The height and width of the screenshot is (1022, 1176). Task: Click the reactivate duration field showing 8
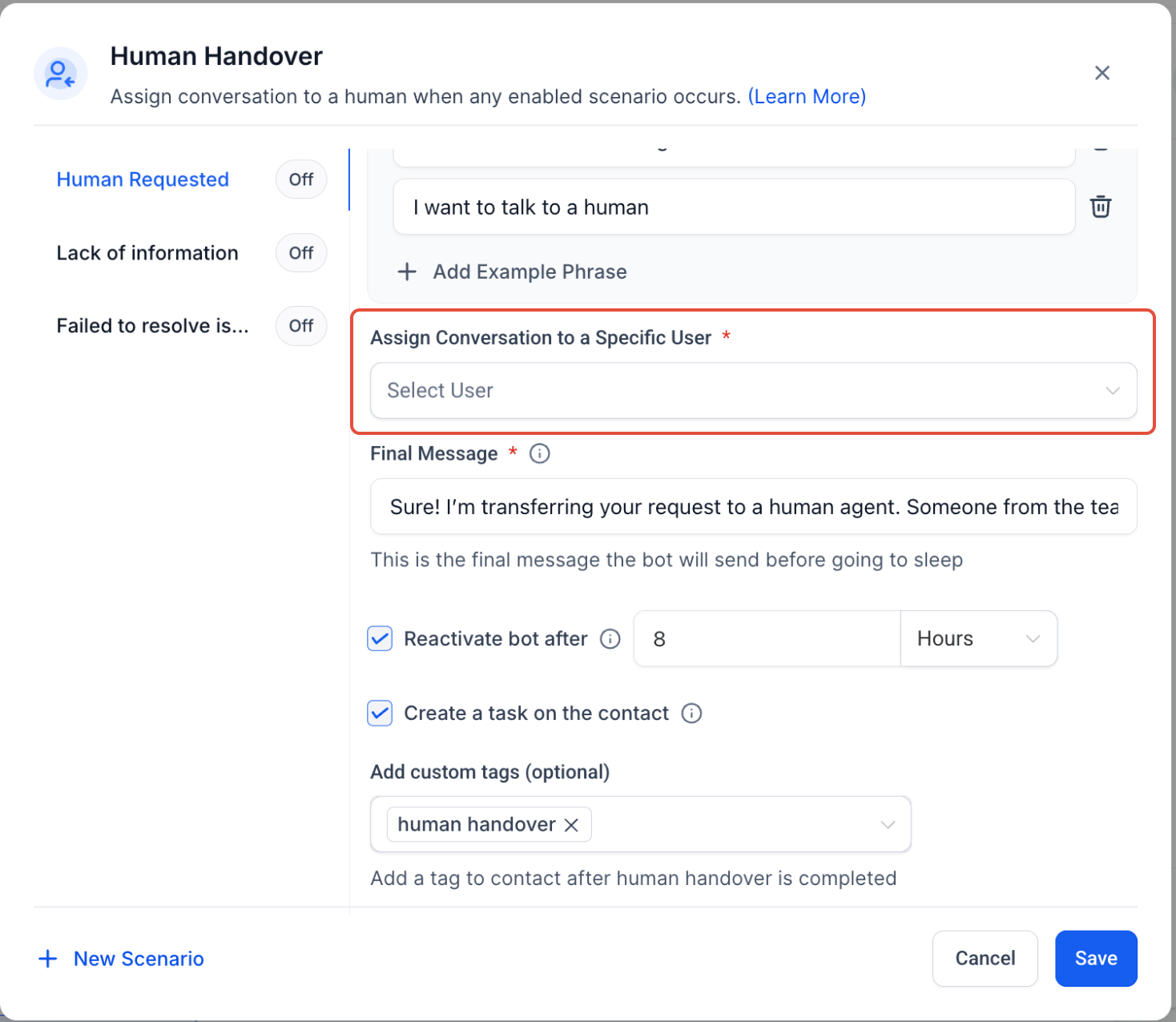click(x=767, y=639)
